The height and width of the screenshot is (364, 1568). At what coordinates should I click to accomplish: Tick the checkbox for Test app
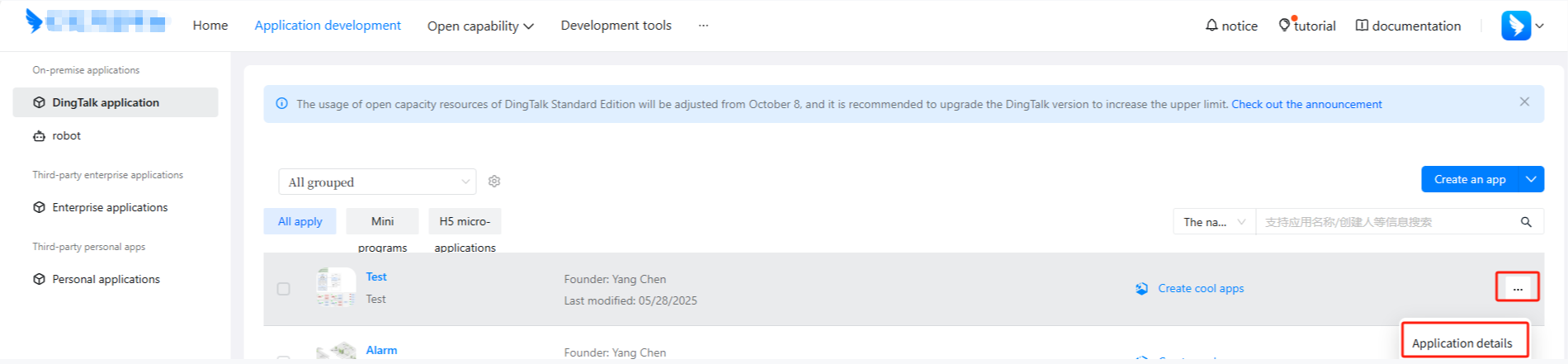point(284,289)
